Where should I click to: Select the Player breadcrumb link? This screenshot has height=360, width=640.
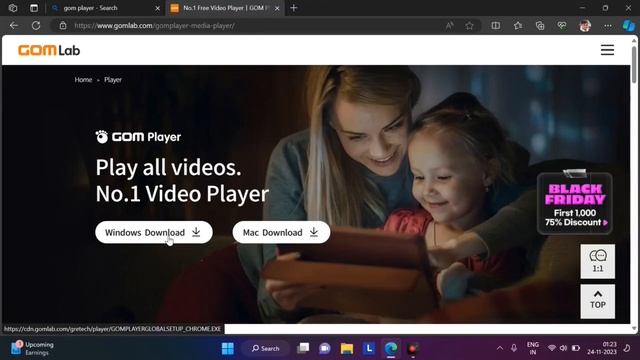(x=113, y=80)
